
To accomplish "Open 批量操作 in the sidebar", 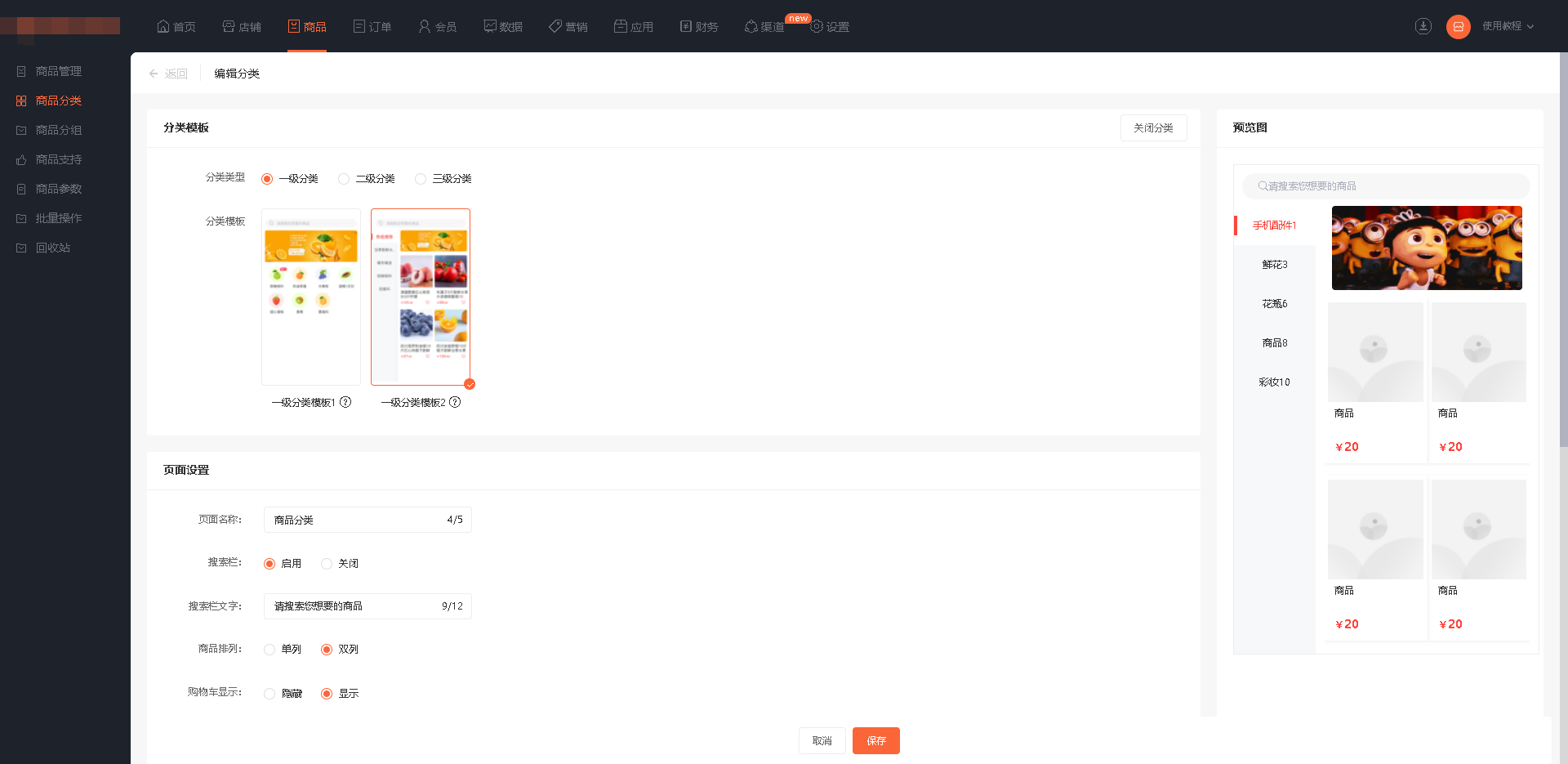I will [59, 219].
